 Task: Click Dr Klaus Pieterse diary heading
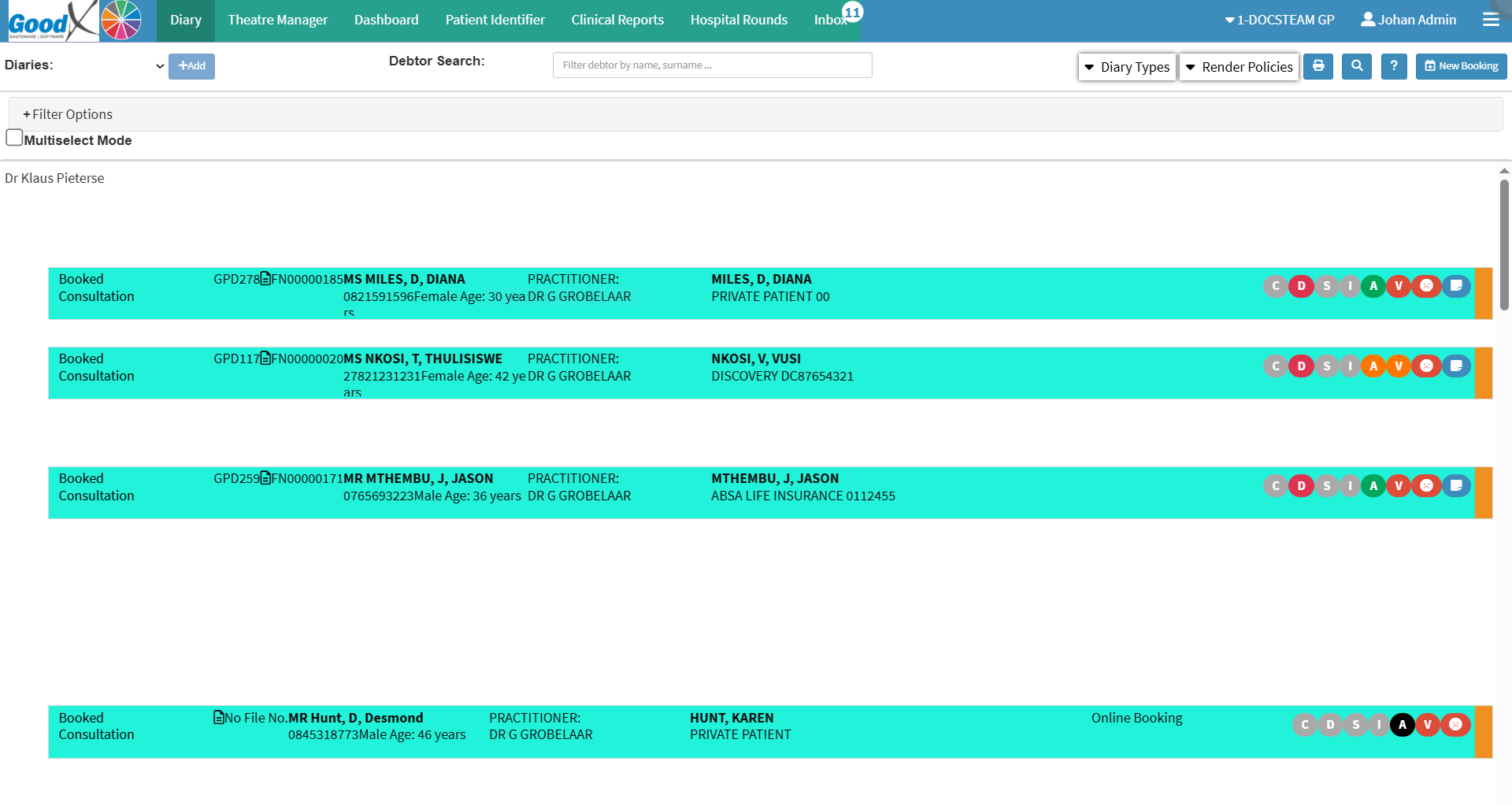point(54,178)
